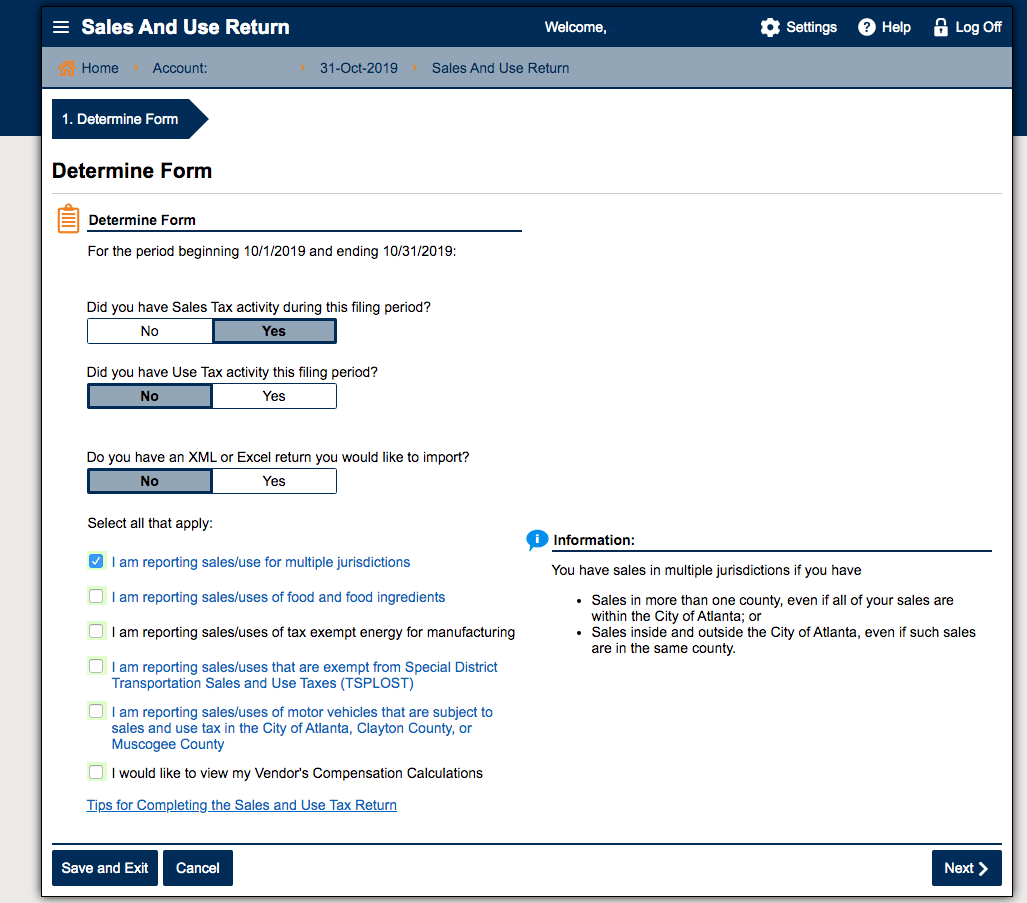Click motor vehicles City of Atlanta label

coord(302,728)
